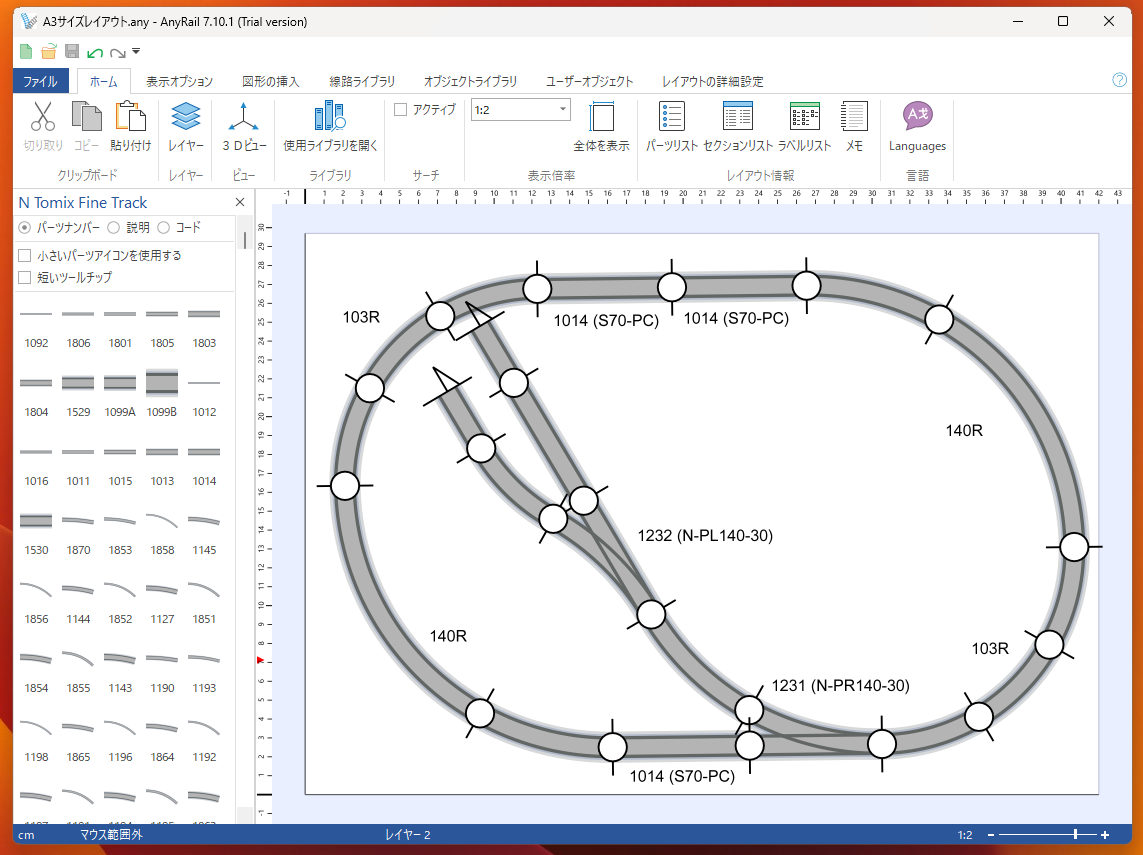Select curved track part 1856
The height and width of the screenshot is (855, 1143).
point(36,602)
